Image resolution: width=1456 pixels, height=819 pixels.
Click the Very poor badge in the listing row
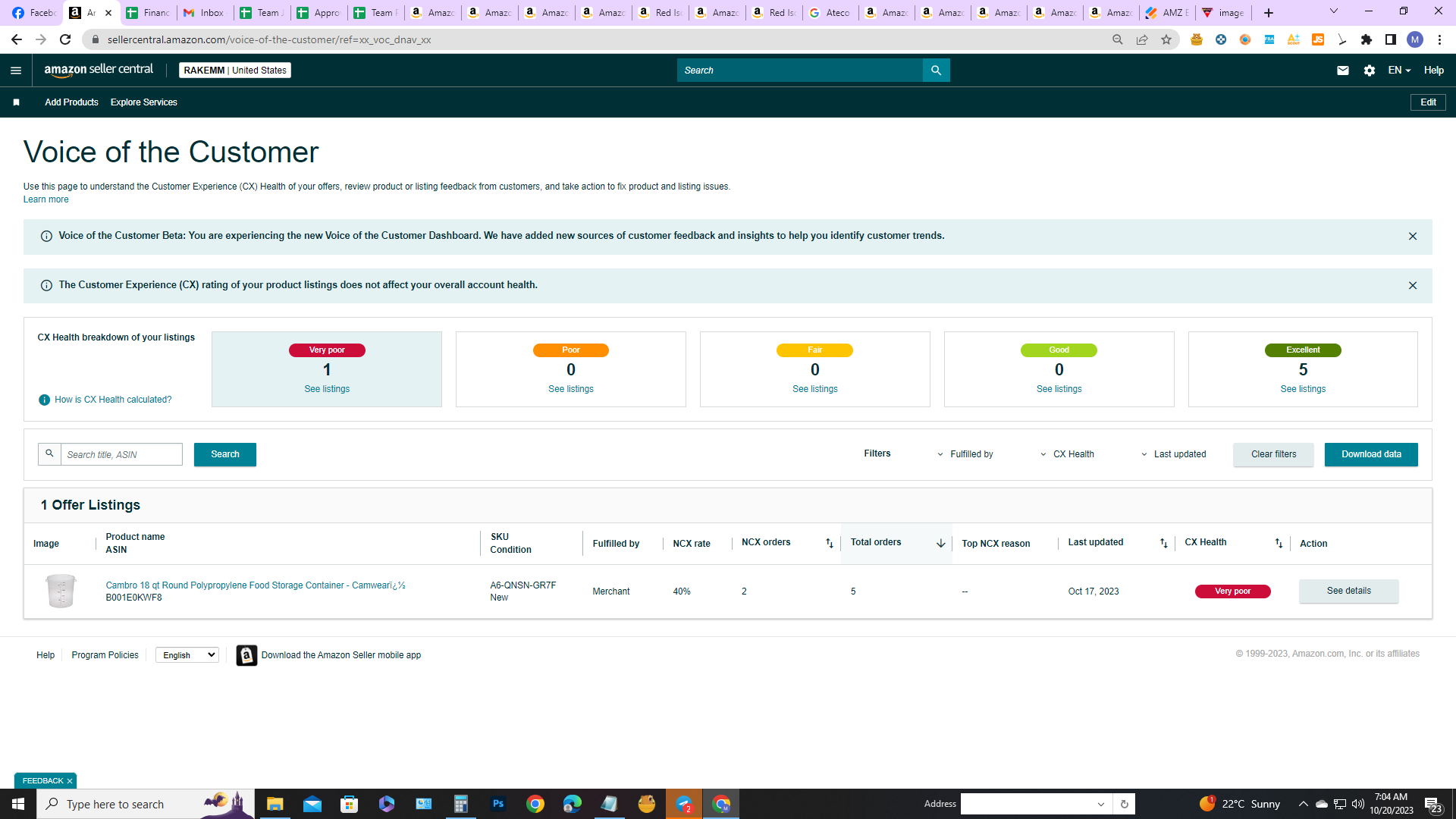click(1233, 591)
